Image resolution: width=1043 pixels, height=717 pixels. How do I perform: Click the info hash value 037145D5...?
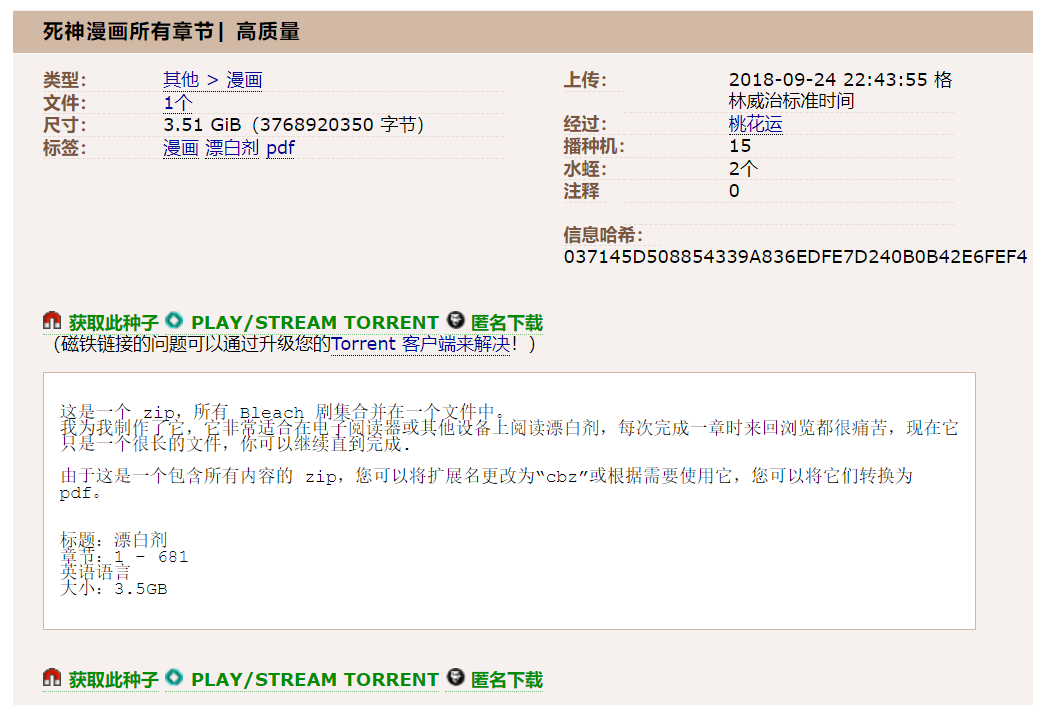(x=795, y=257)
